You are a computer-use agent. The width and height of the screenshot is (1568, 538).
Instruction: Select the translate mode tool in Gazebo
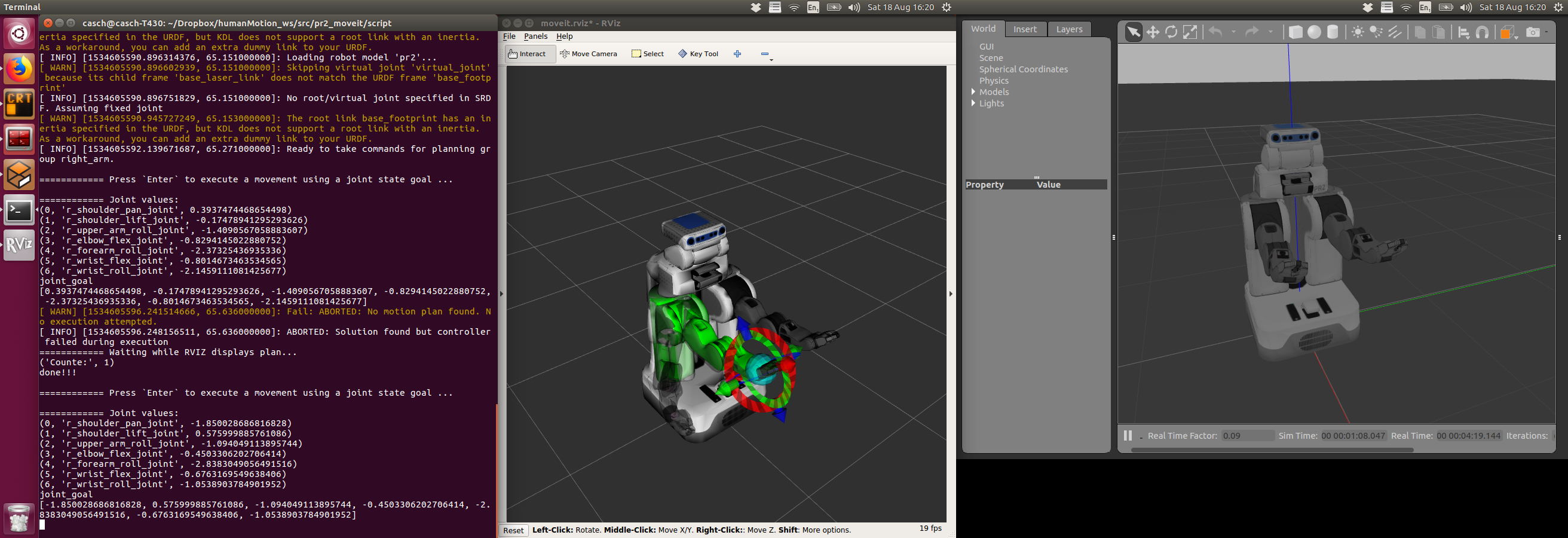[1152, 32]
